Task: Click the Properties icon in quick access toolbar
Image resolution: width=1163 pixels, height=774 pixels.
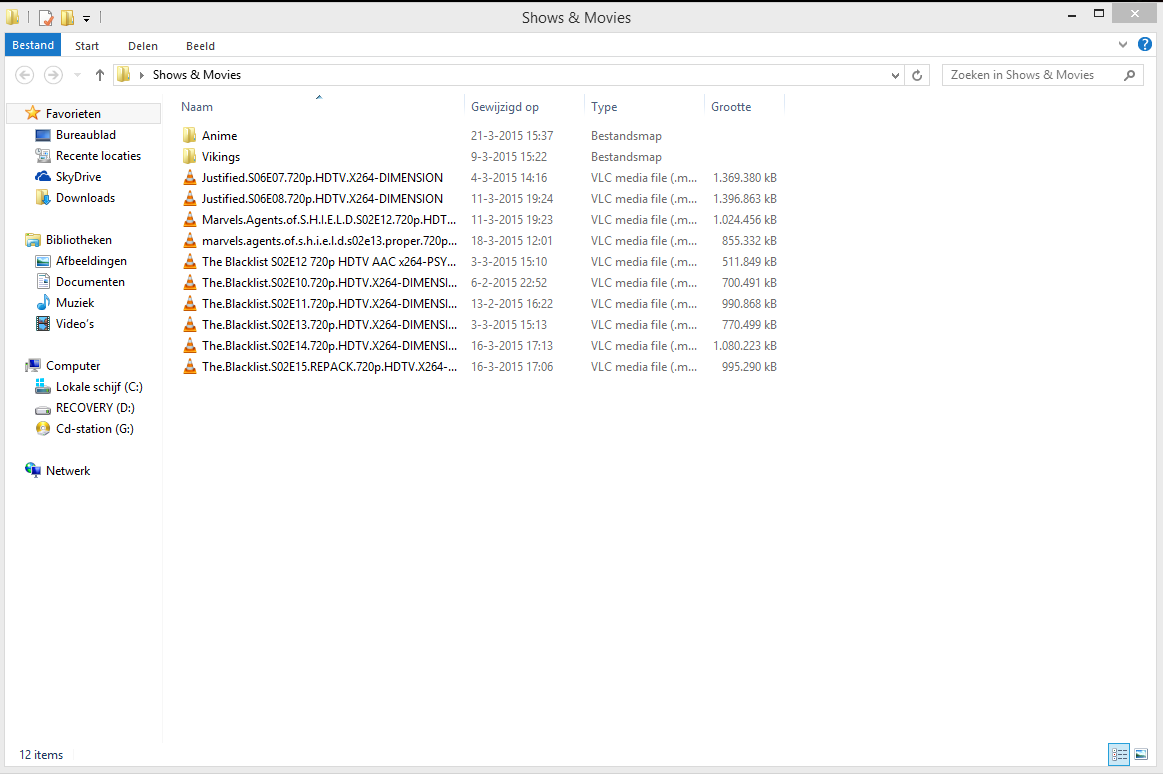Action: pyautogui.click(x=44, y=16)
